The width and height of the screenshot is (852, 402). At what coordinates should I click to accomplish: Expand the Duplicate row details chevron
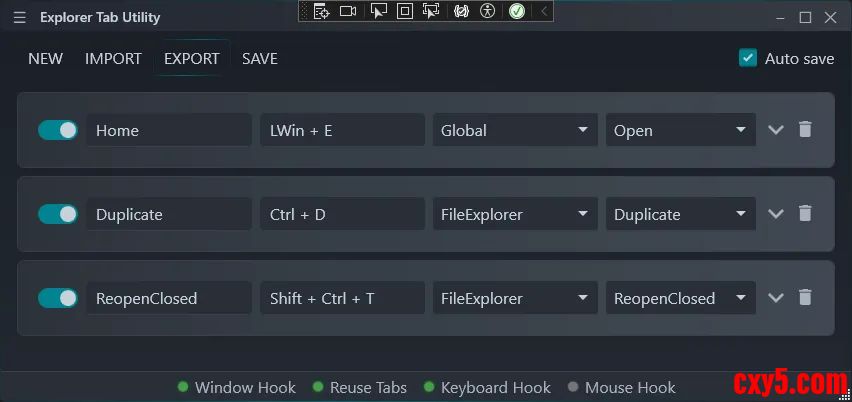tap(776, 214)
